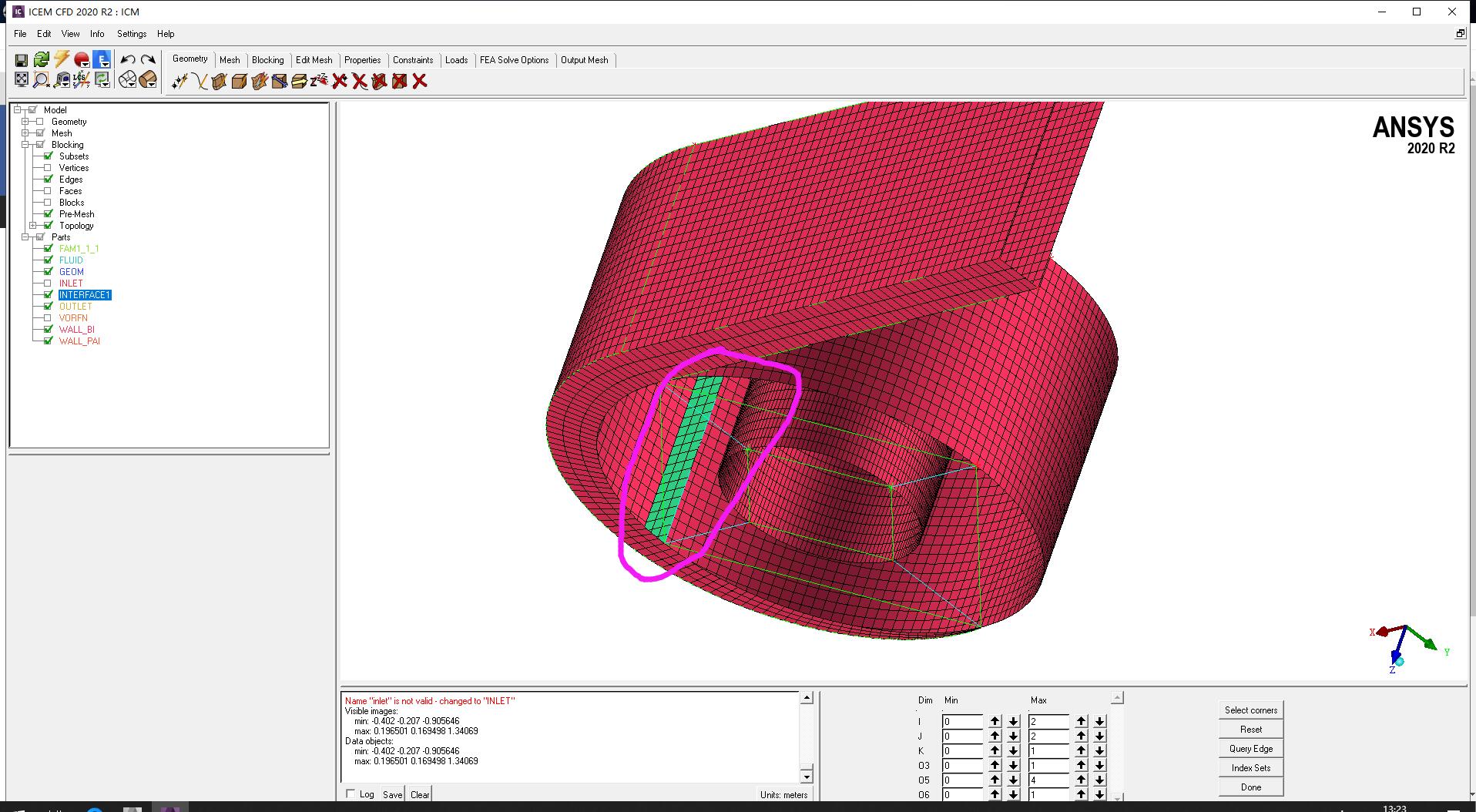Select the Zoom magnifier tool
1476x812 pixels.
42,79
